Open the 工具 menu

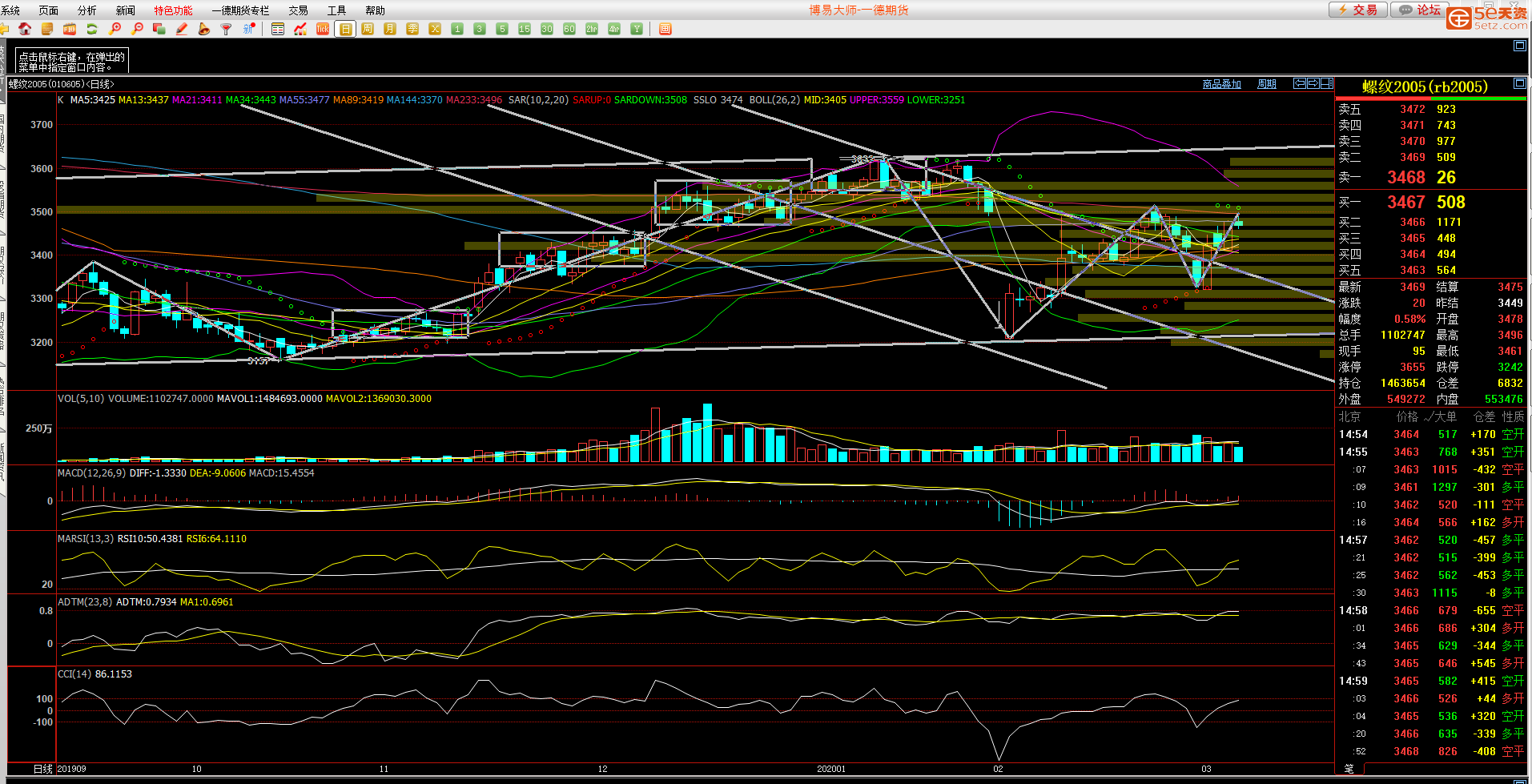[337, 10]
